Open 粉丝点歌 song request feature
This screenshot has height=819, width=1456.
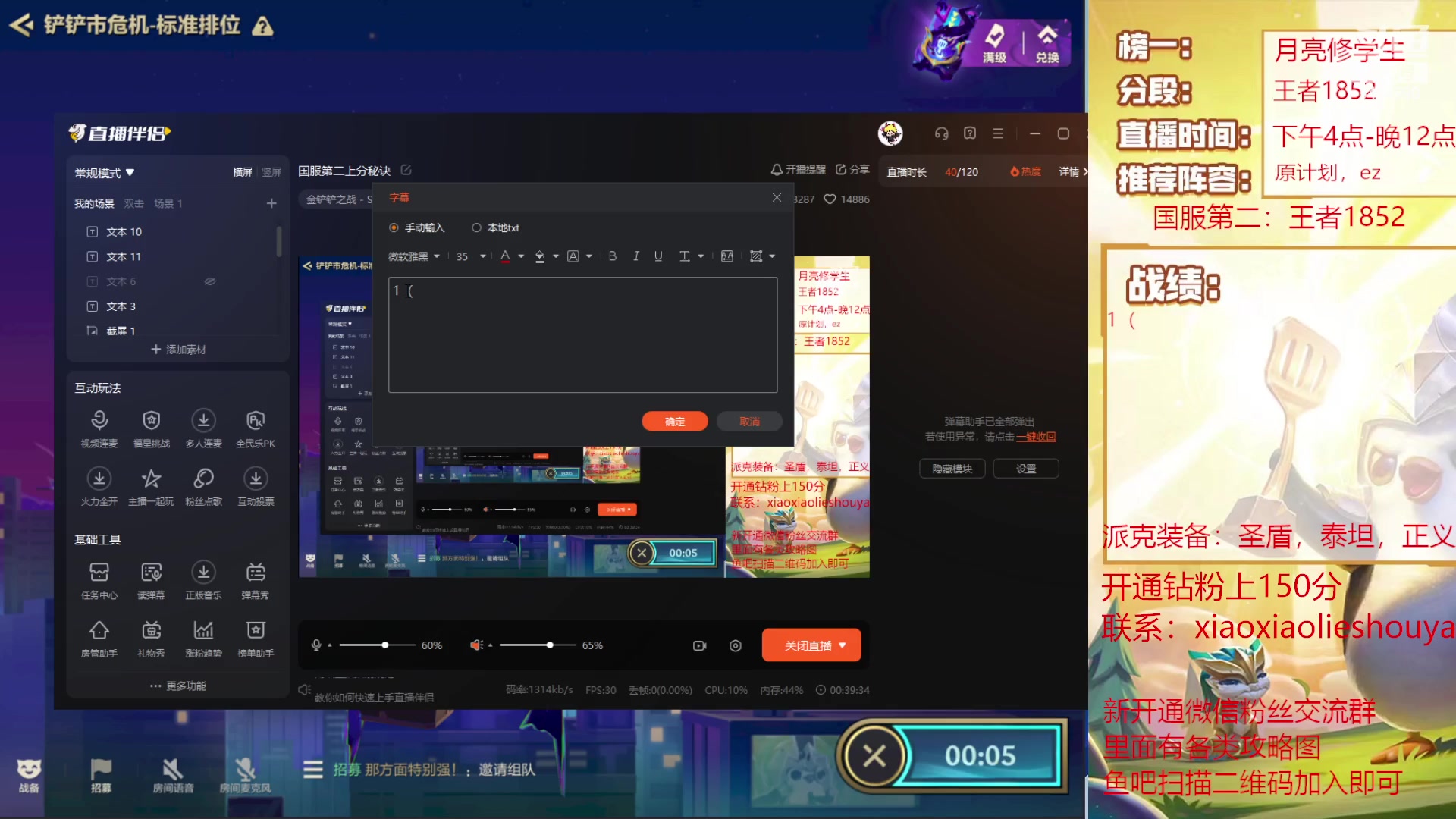click(x=203, y=487)
